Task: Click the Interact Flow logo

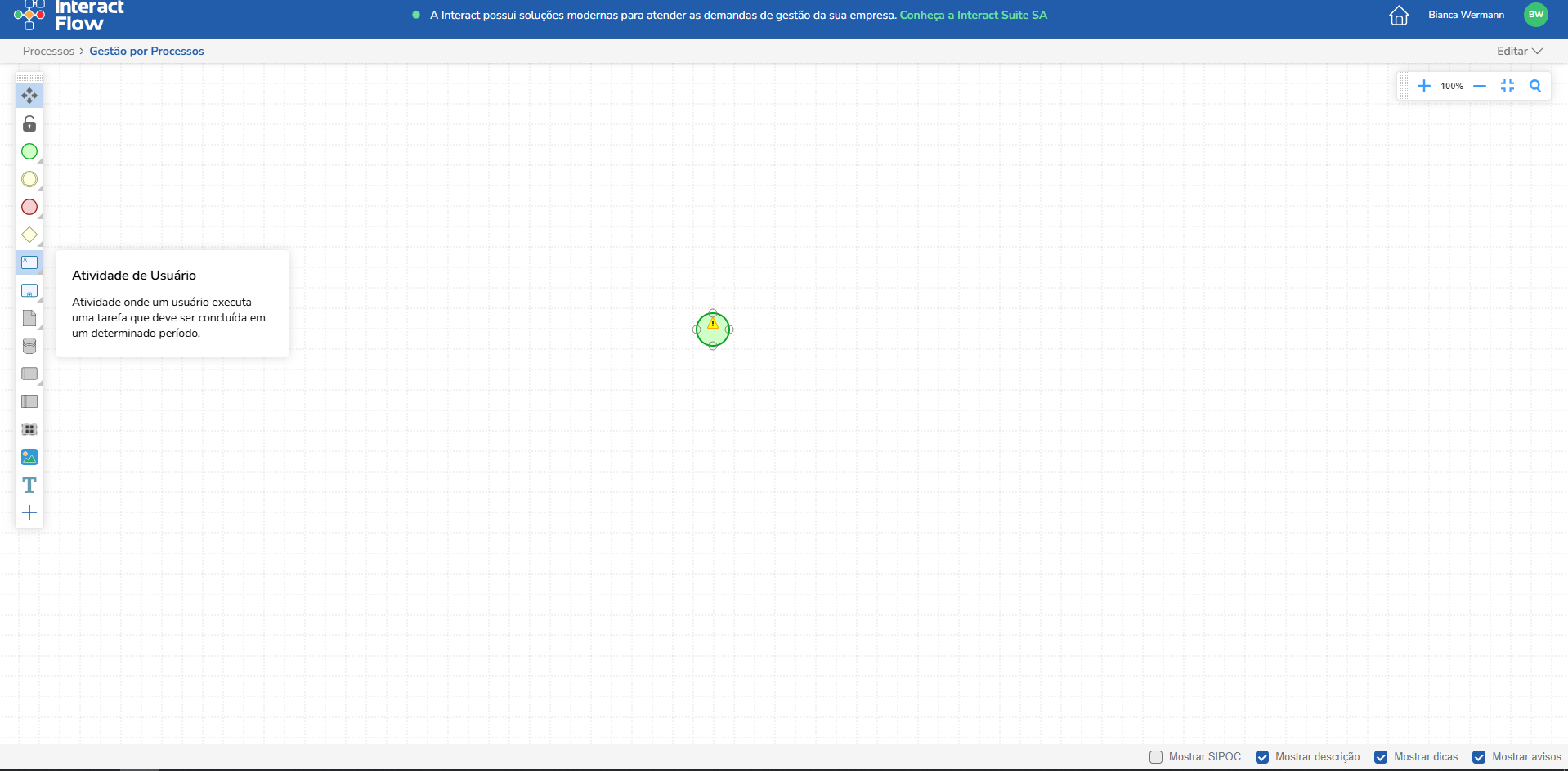Action: click(69, 16)
